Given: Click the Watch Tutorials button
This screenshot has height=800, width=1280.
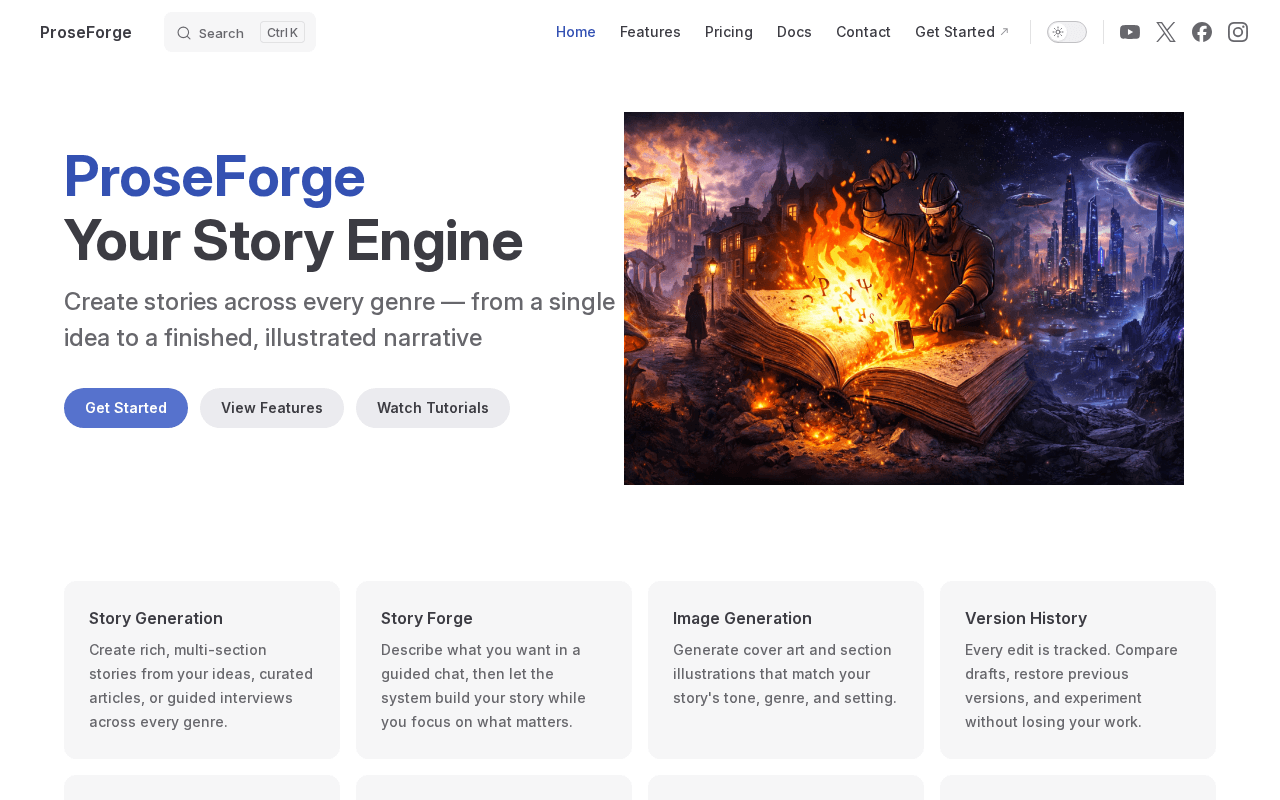Looking at the screenshot, I should click(433, 408).
